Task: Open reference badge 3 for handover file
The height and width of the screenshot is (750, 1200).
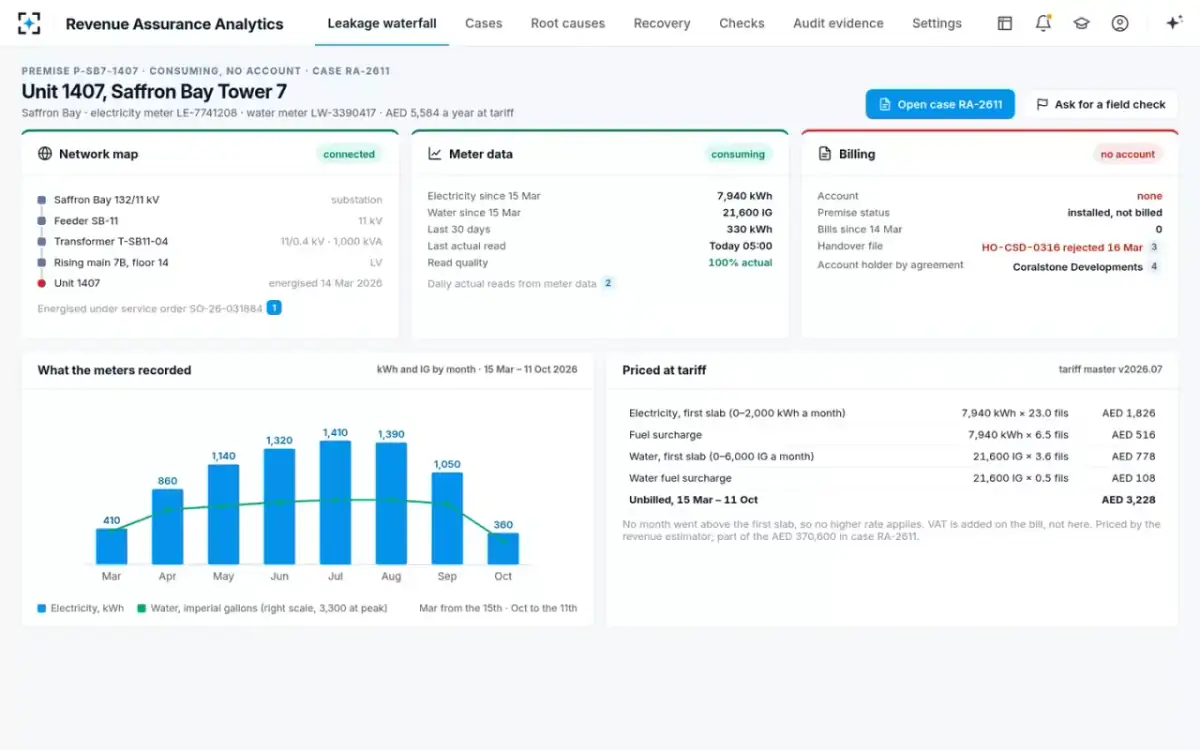Action: (1154, 247)
